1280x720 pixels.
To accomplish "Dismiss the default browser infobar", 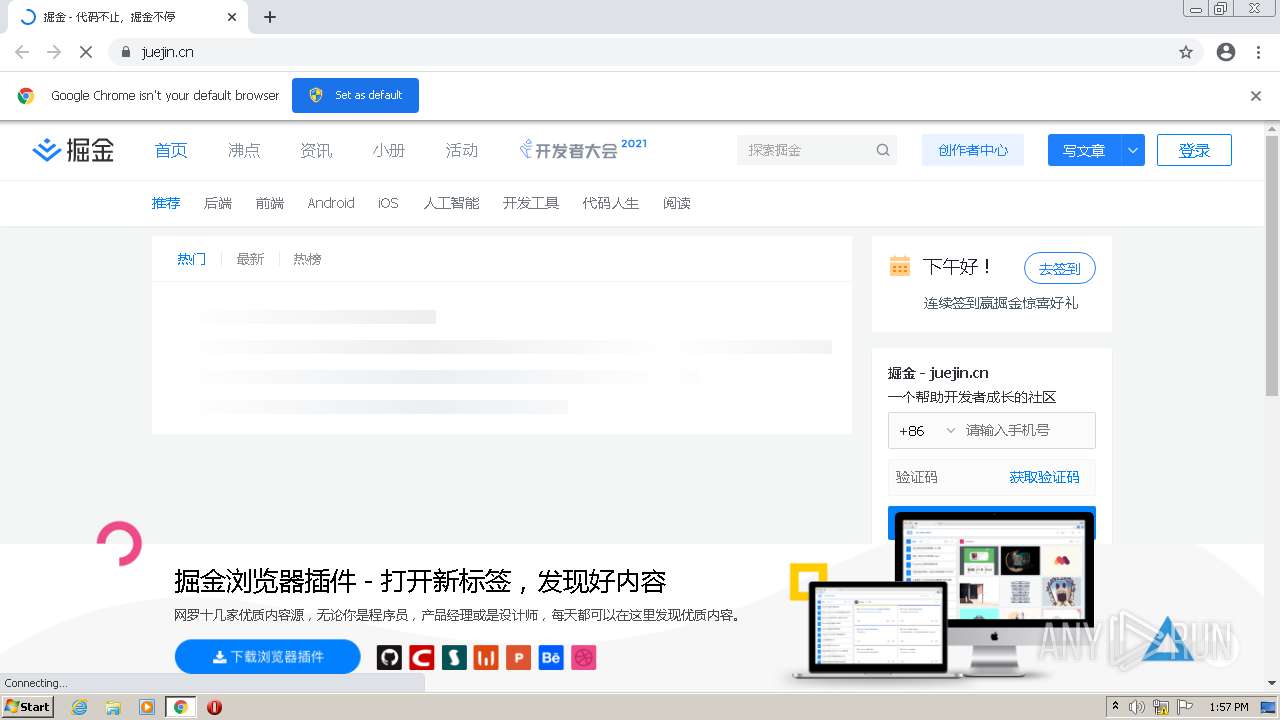I will tap(1256, 96).
